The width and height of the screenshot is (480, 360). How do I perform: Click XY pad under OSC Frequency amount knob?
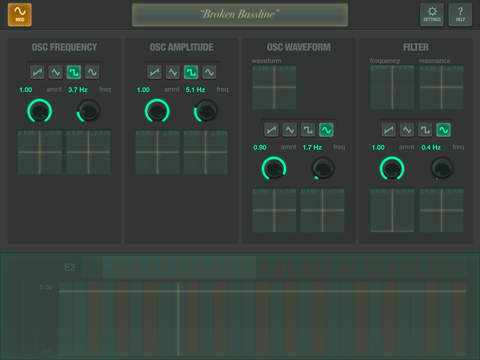[x=40, y=152]
